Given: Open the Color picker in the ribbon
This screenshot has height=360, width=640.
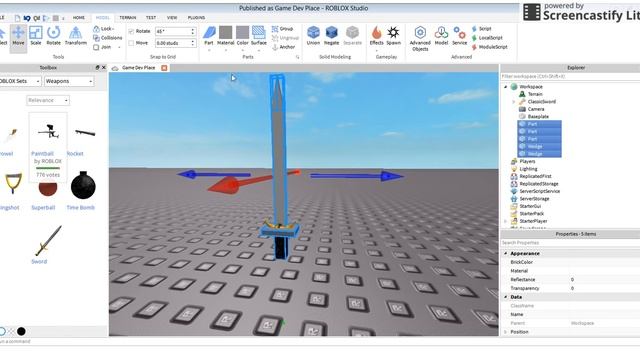Looking at the screenshot, I should coord(242,36).
